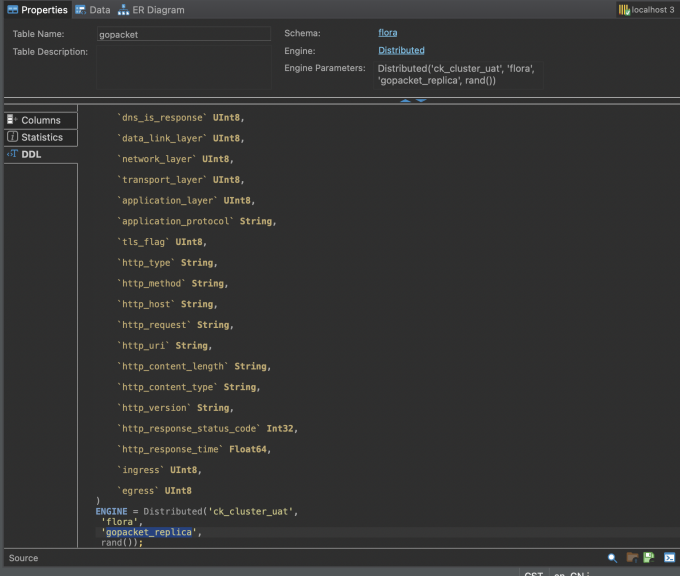Click the http_content_length column line

(194, 367)
